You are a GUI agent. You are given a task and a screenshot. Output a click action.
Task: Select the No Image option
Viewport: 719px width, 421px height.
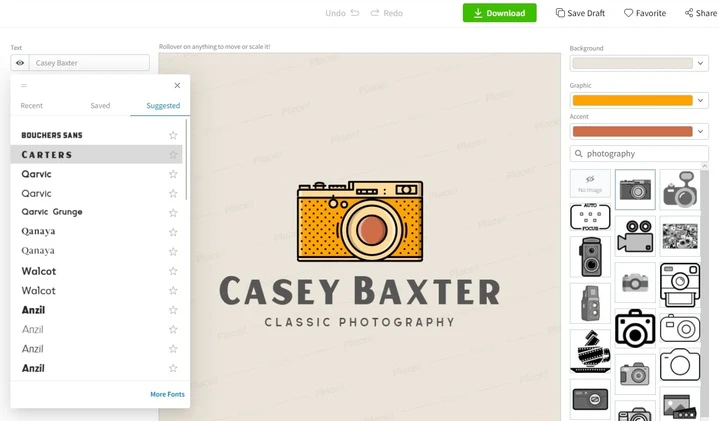coord(590,183)
